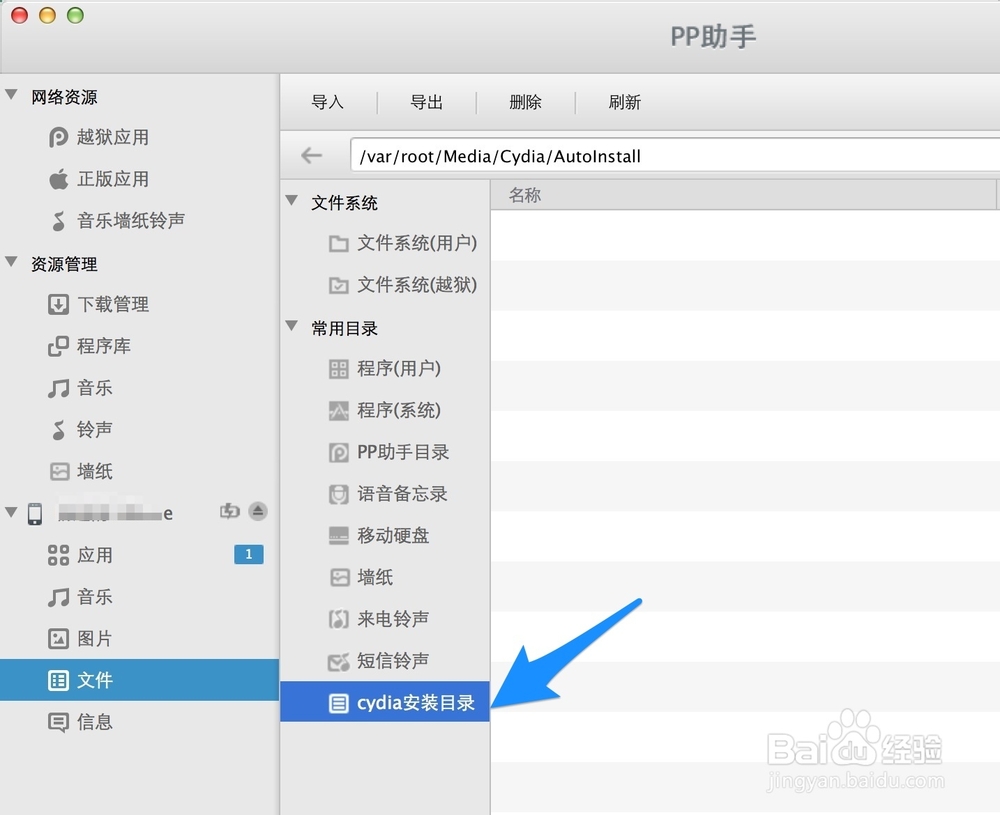Select the 语音备忘录 label

click(402, 494)
